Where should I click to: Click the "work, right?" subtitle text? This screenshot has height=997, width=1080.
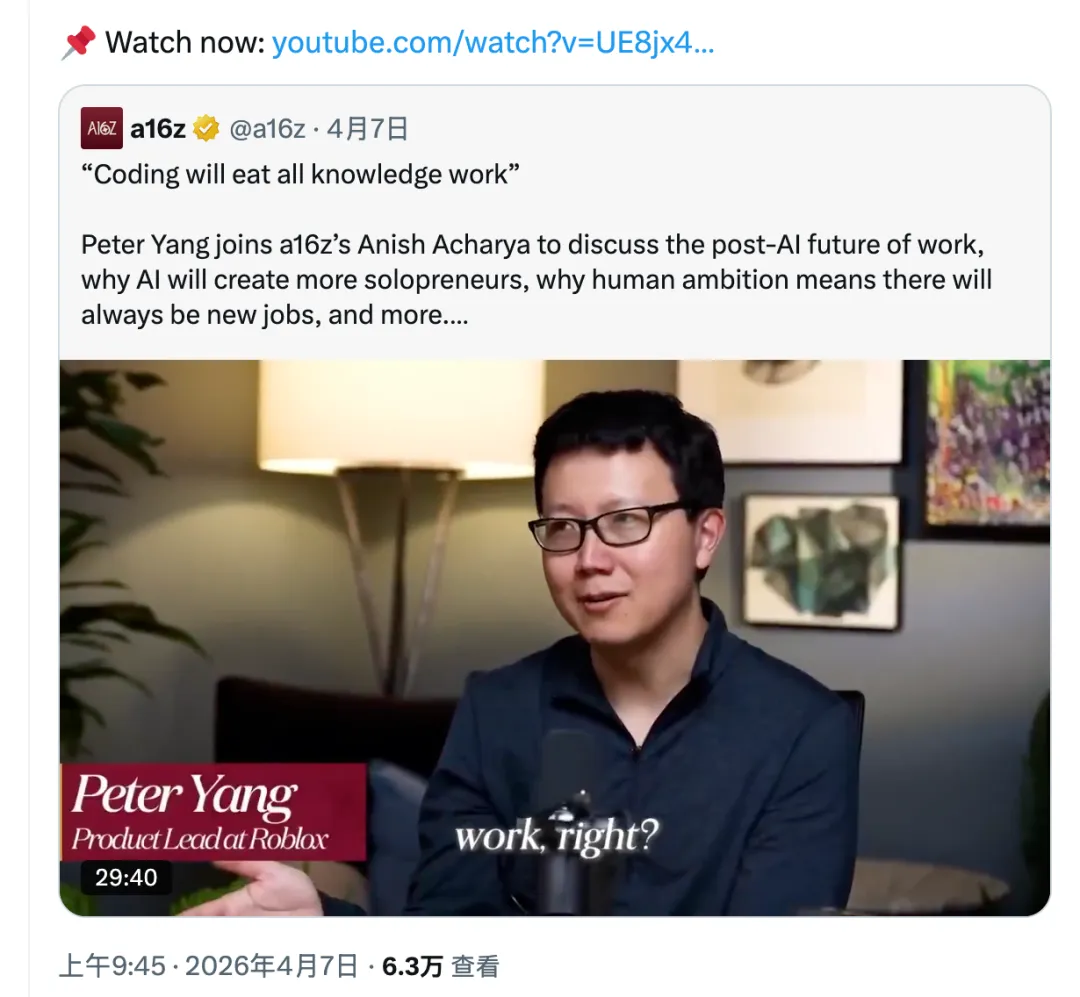(557, 836)
